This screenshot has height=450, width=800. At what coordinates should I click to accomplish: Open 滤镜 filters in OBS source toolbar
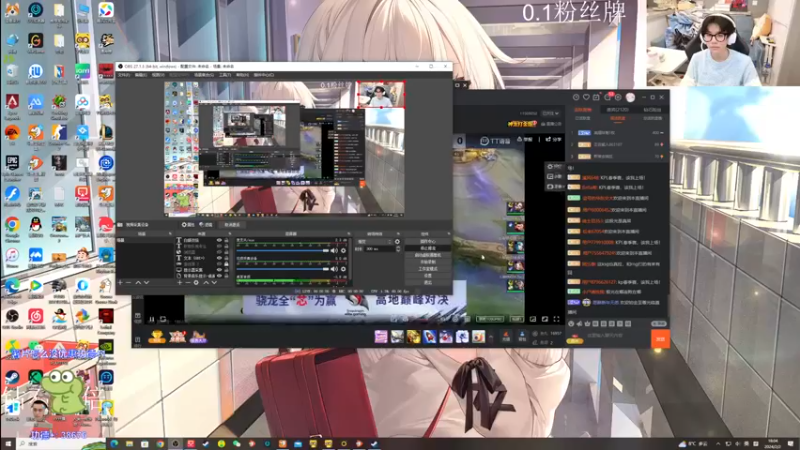(x=206, y=224)
